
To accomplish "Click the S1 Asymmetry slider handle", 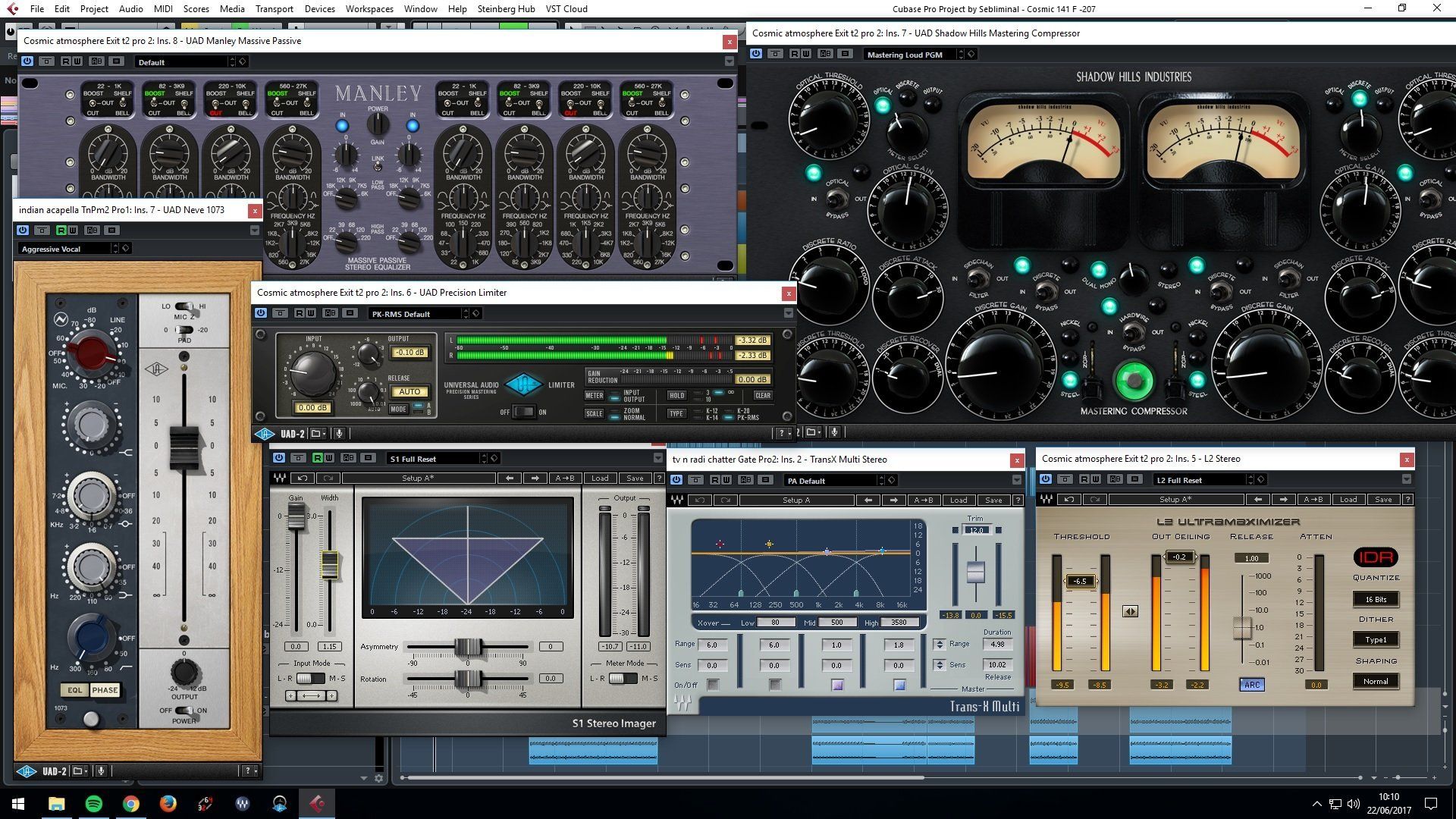I will (468, 647).
